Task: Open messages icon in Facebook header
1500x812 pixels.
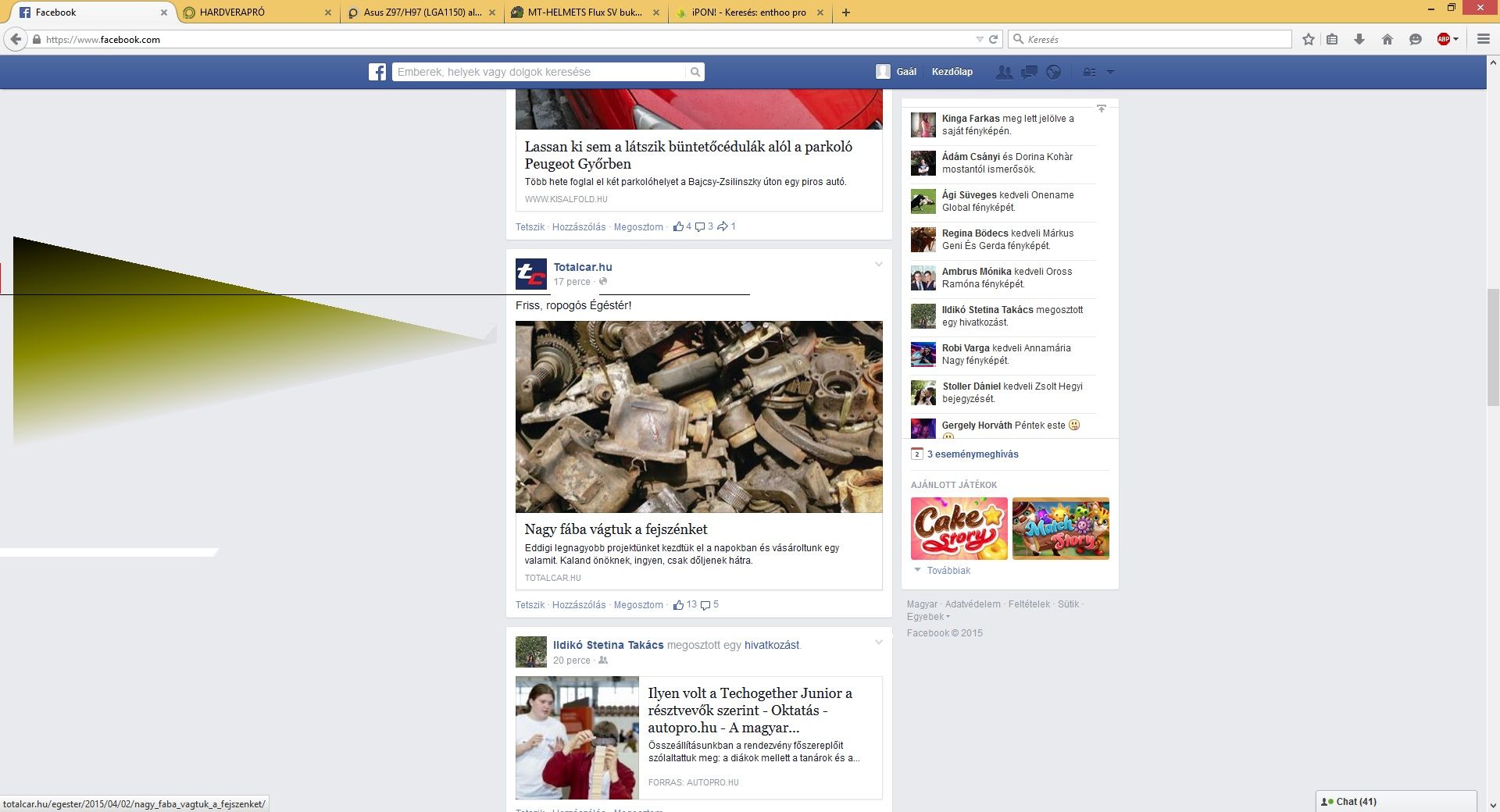Action: [1029, 72]
